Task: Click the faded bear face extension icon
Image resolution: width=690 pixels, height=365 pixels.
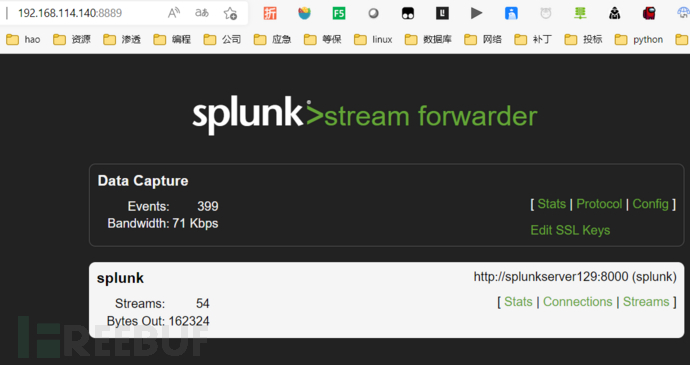Action: click(546, 13)
